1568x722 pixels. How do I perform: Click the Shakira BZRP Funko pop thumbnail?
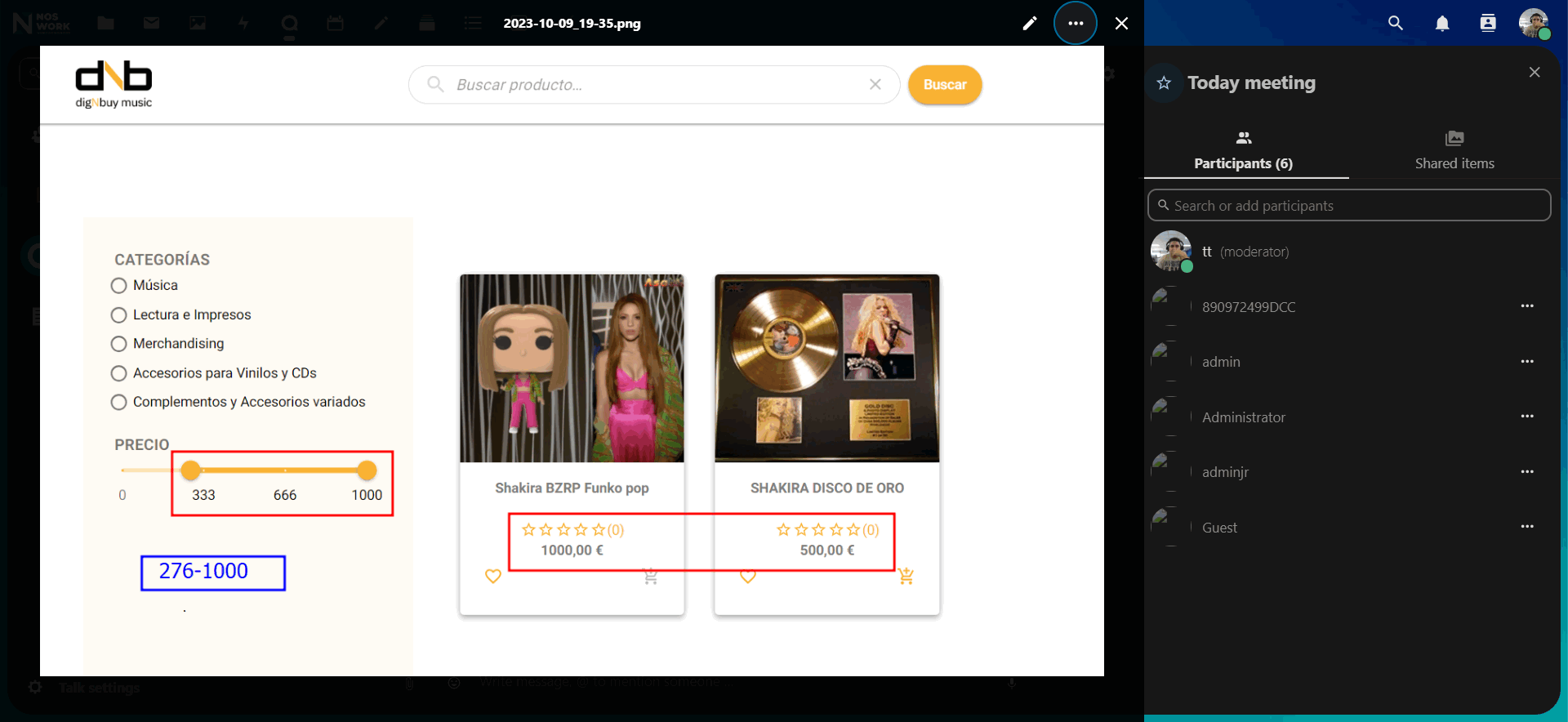pos(572,368)
